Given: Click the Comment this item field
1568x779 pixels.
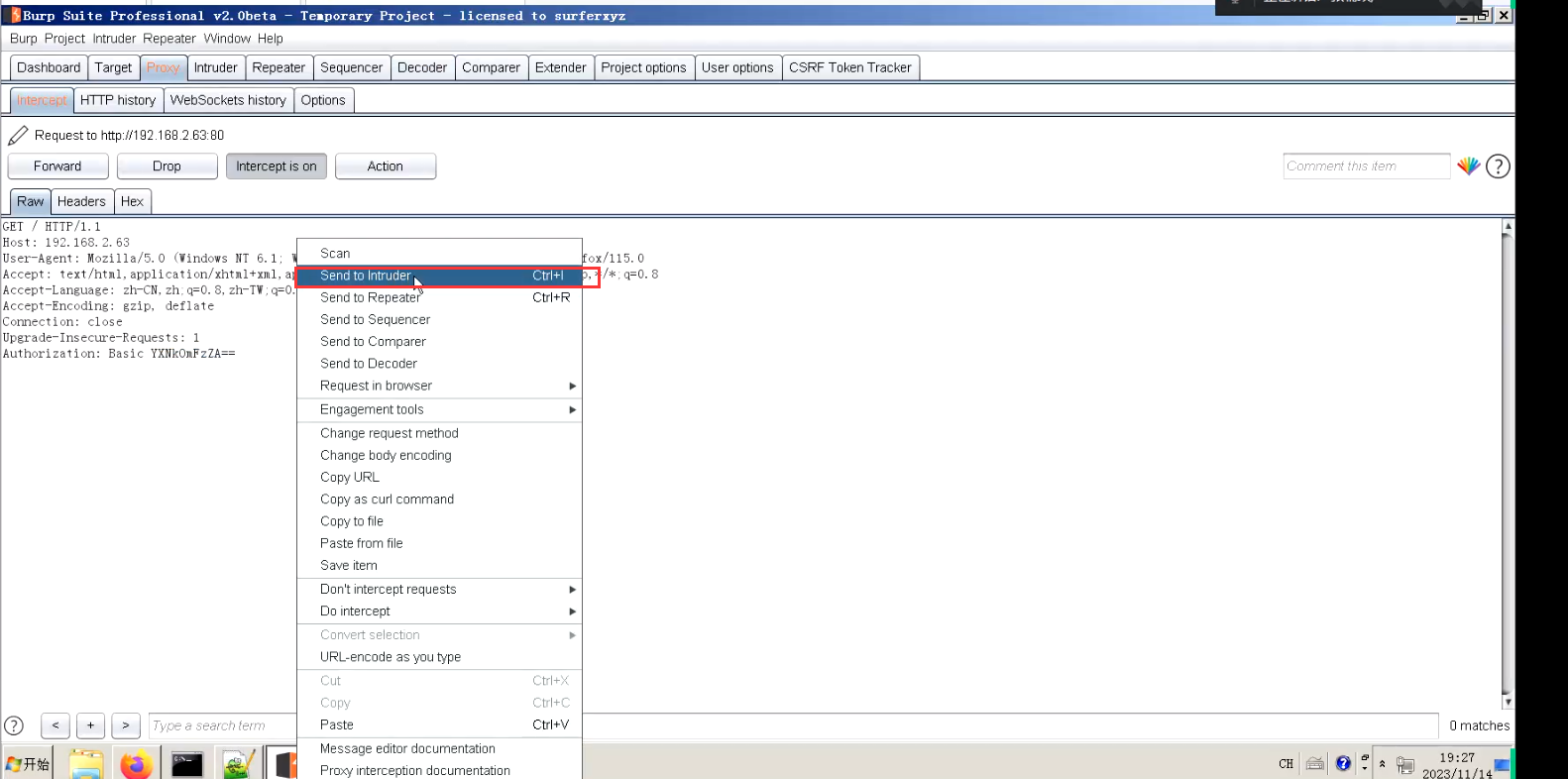Looking at the screenshot, I should [1366, 167].
